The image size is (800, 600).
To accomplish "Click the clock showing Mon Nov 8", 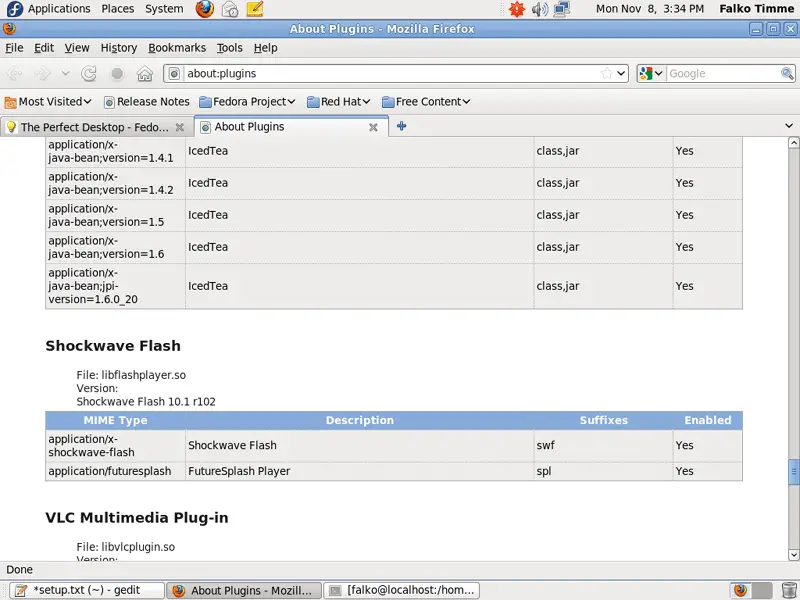I will [x=650, y=9].
